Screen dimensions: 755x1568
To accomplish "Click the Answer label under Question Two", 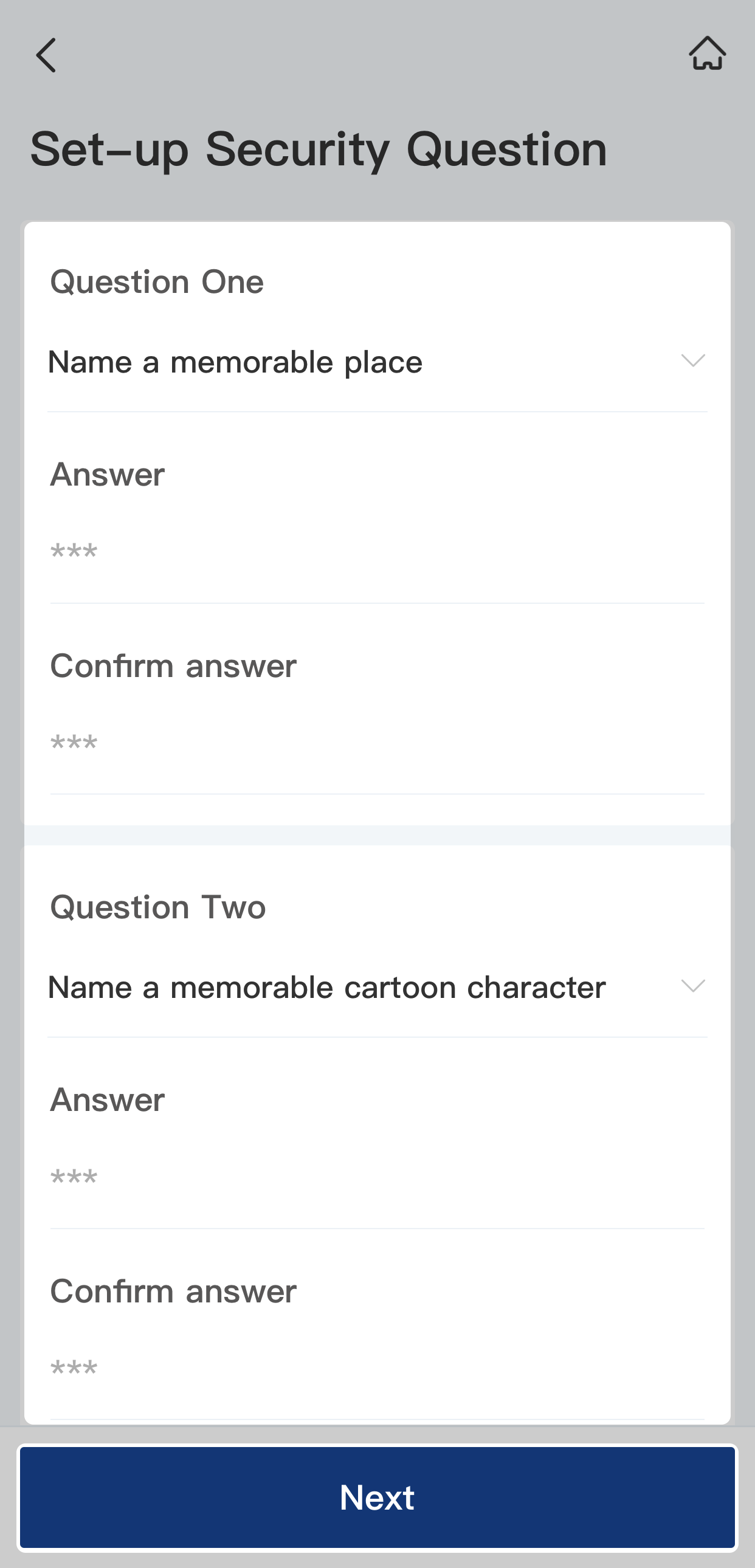I will click(107, 1099).
